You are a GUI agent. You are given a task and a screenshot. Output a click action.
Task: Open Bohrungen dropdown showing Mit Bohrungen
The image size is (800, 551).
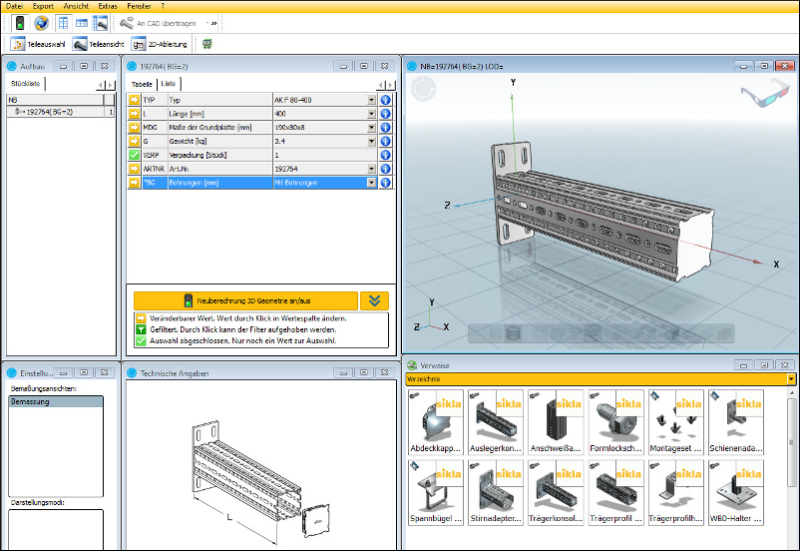tap(371, 183)
